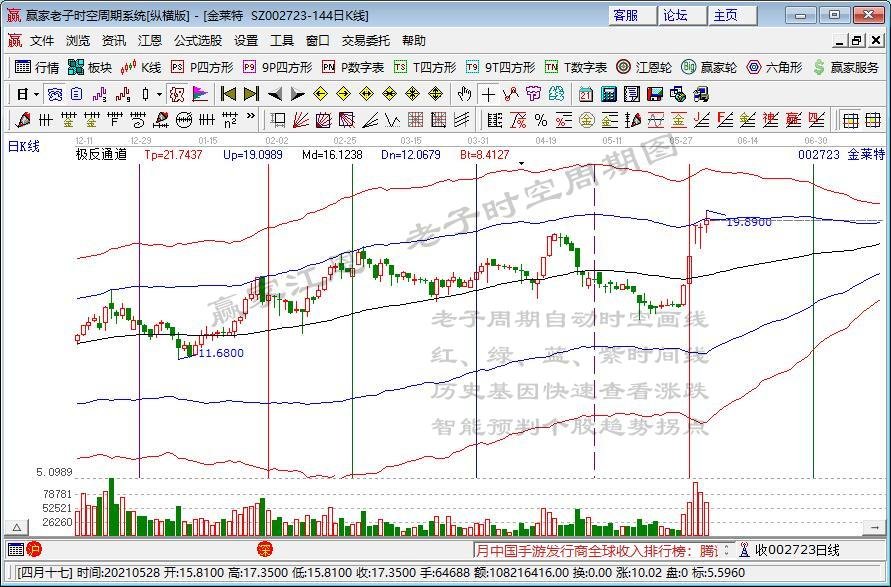Jump to first bar with skip-back icon
891x587 pixels.
click(x=228, y=94)
